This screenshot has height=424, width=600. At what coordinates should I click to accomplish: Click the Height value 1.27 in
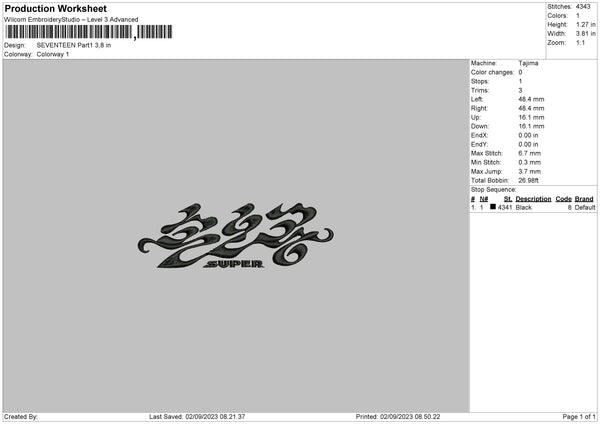pos(586,24)
